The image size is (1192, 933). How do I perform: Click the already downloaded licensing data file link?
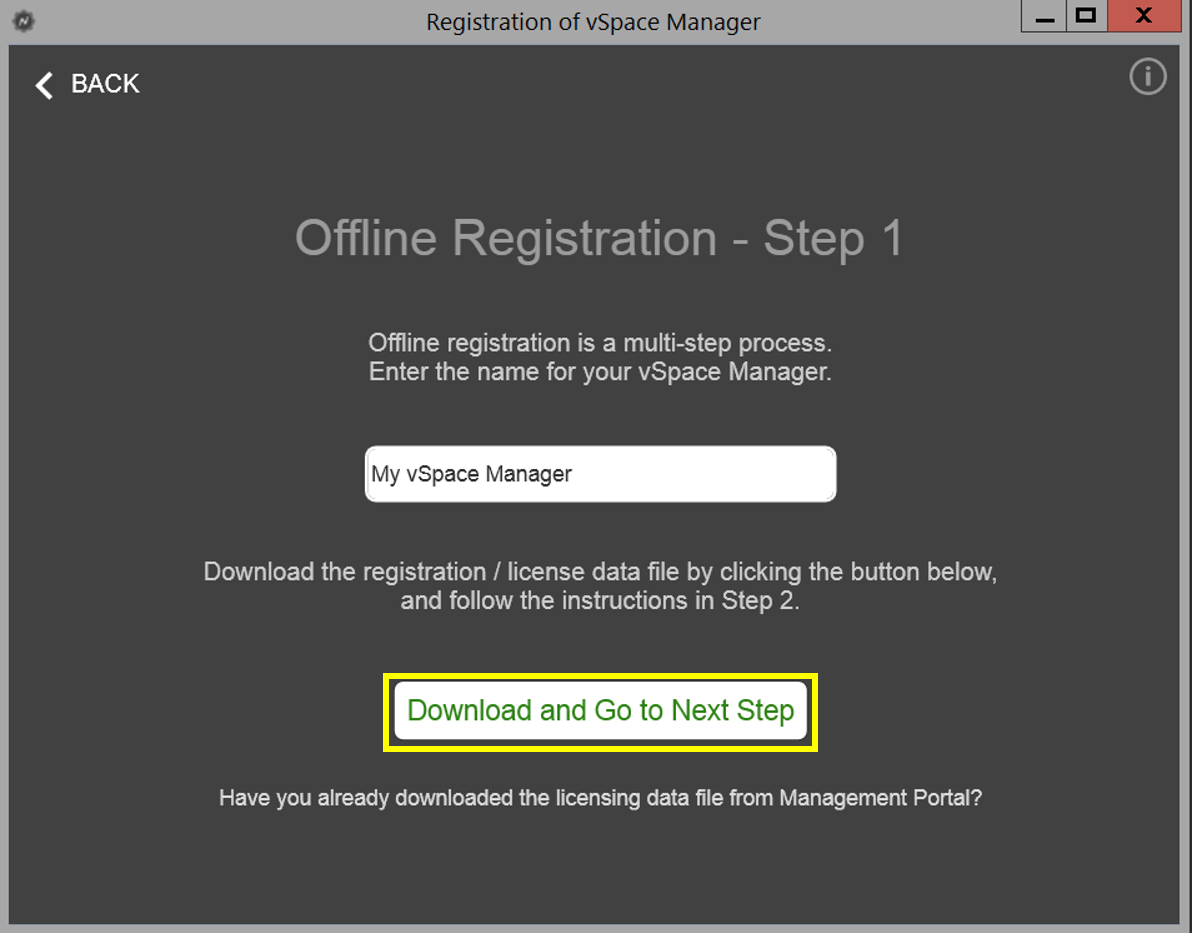coord(601,798)
